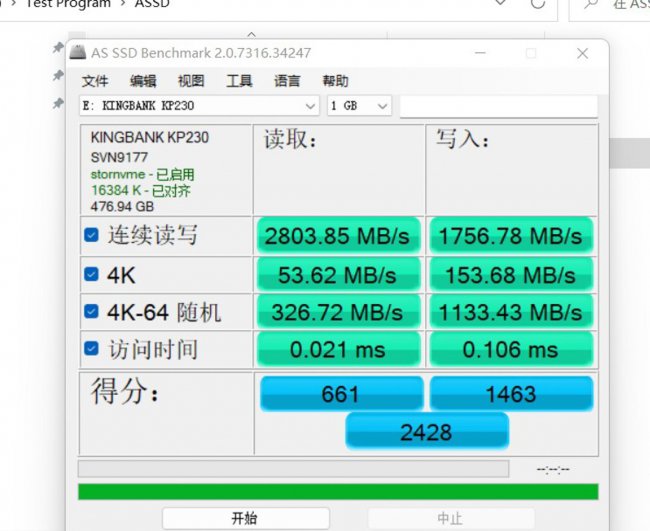Click the total score 2428
The image size is (650, 531).
pyautogui.click(x=427, y=432)
